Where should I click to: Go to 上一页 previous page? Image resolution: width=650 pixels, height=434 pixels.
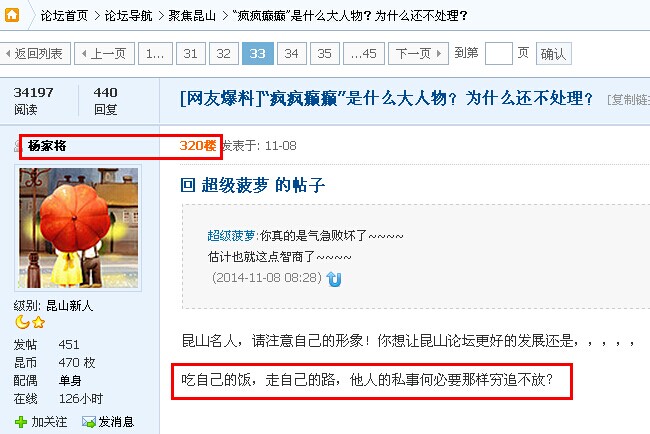[x=104, y=53]
